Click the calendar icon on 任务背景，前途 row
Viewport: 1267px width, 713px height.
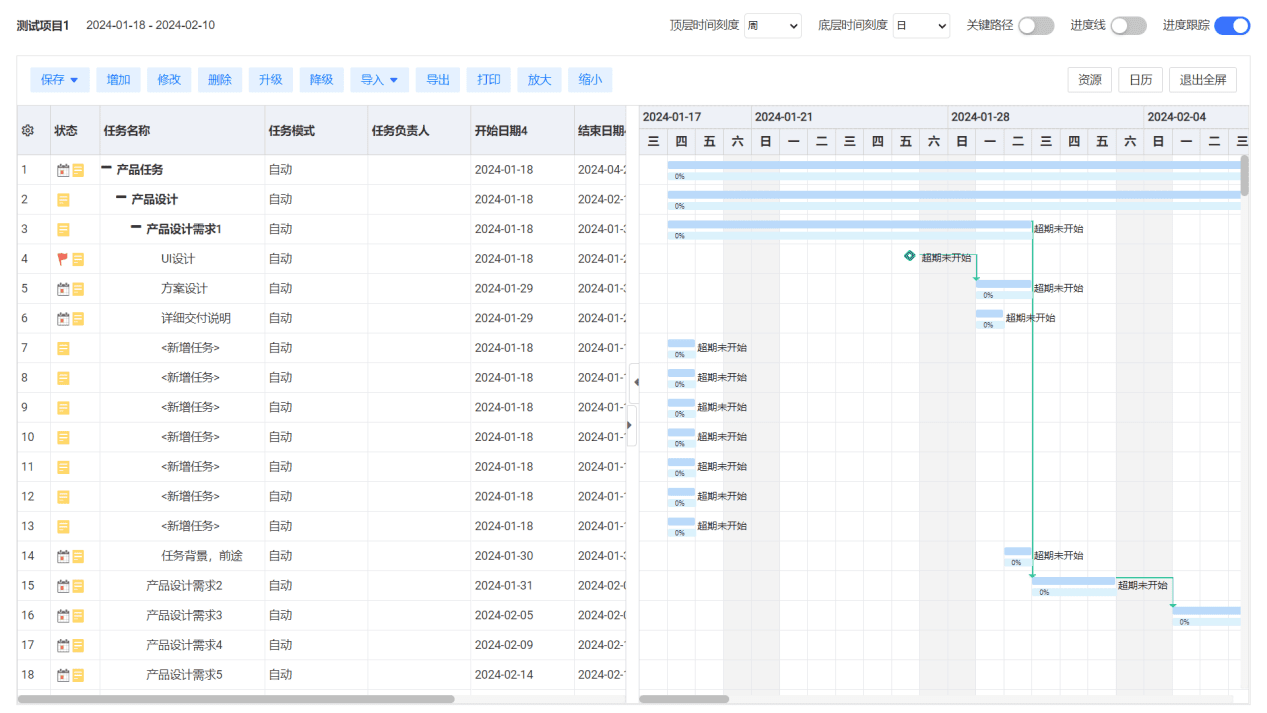63,556
